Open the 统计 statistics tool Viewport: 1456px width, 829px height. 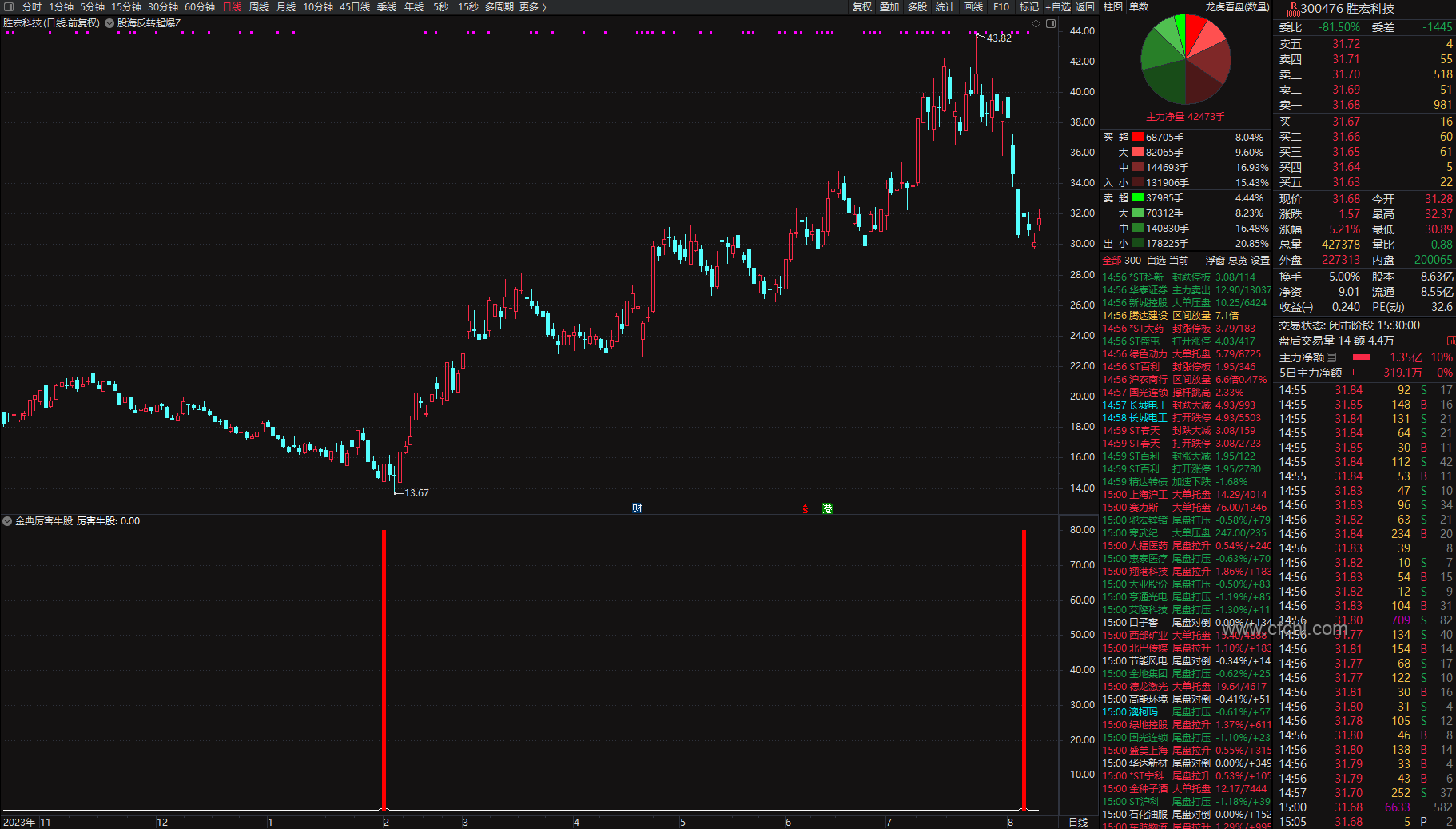click(x=945, y=6)
